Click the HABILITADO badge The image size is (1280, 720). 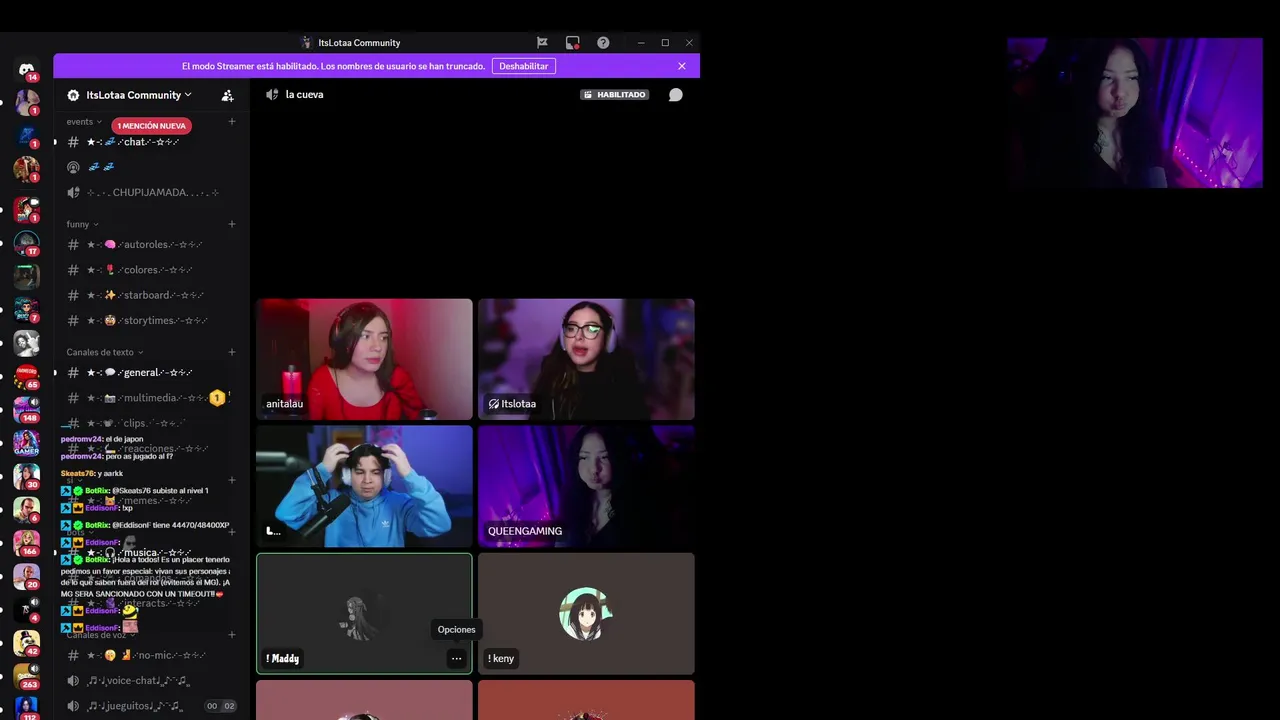pos(615,95)
